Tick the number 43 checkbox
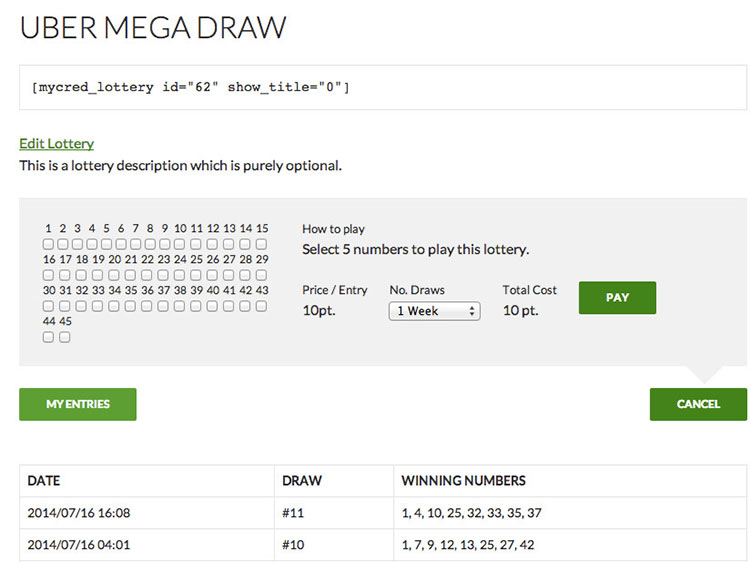The height and width of the screenshot is (562, 750). click(x=261, y=306)
